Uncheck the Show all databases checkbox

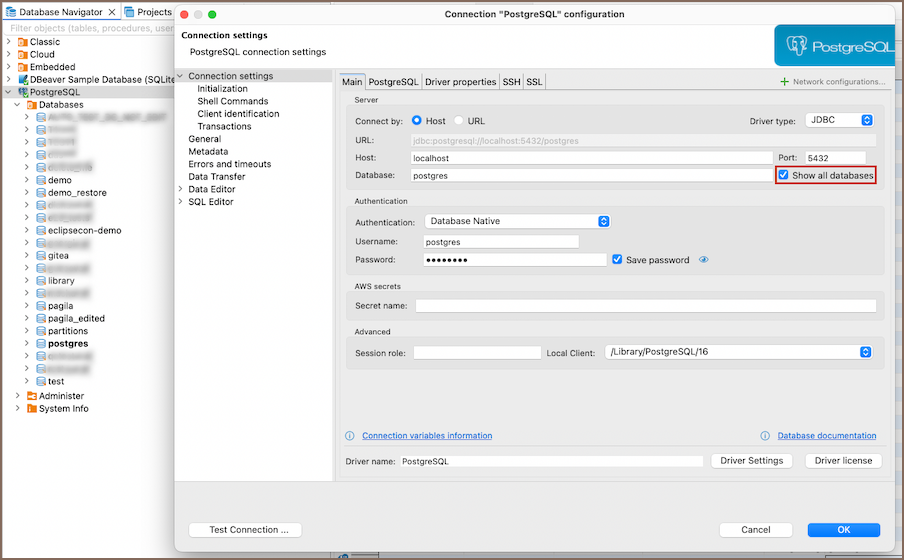[784, 175]
